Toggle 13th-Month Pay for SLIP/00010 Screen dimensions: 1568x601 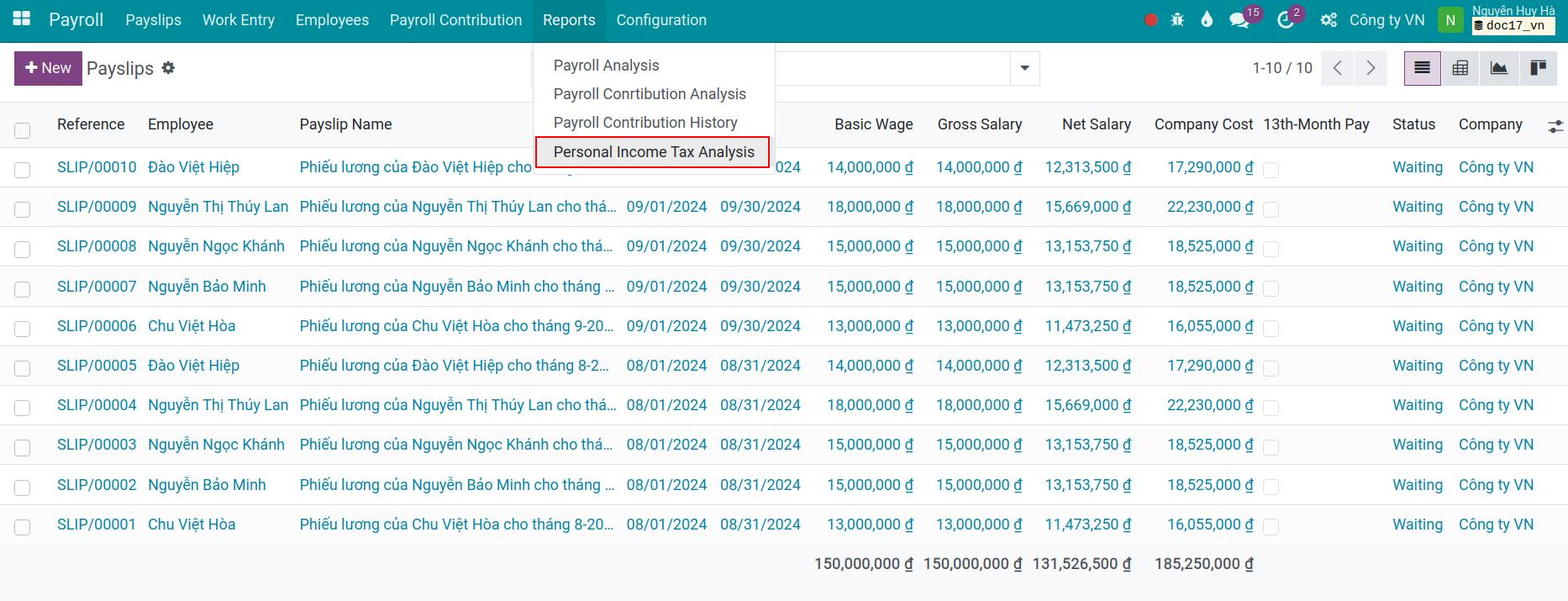pos(1271,170)
